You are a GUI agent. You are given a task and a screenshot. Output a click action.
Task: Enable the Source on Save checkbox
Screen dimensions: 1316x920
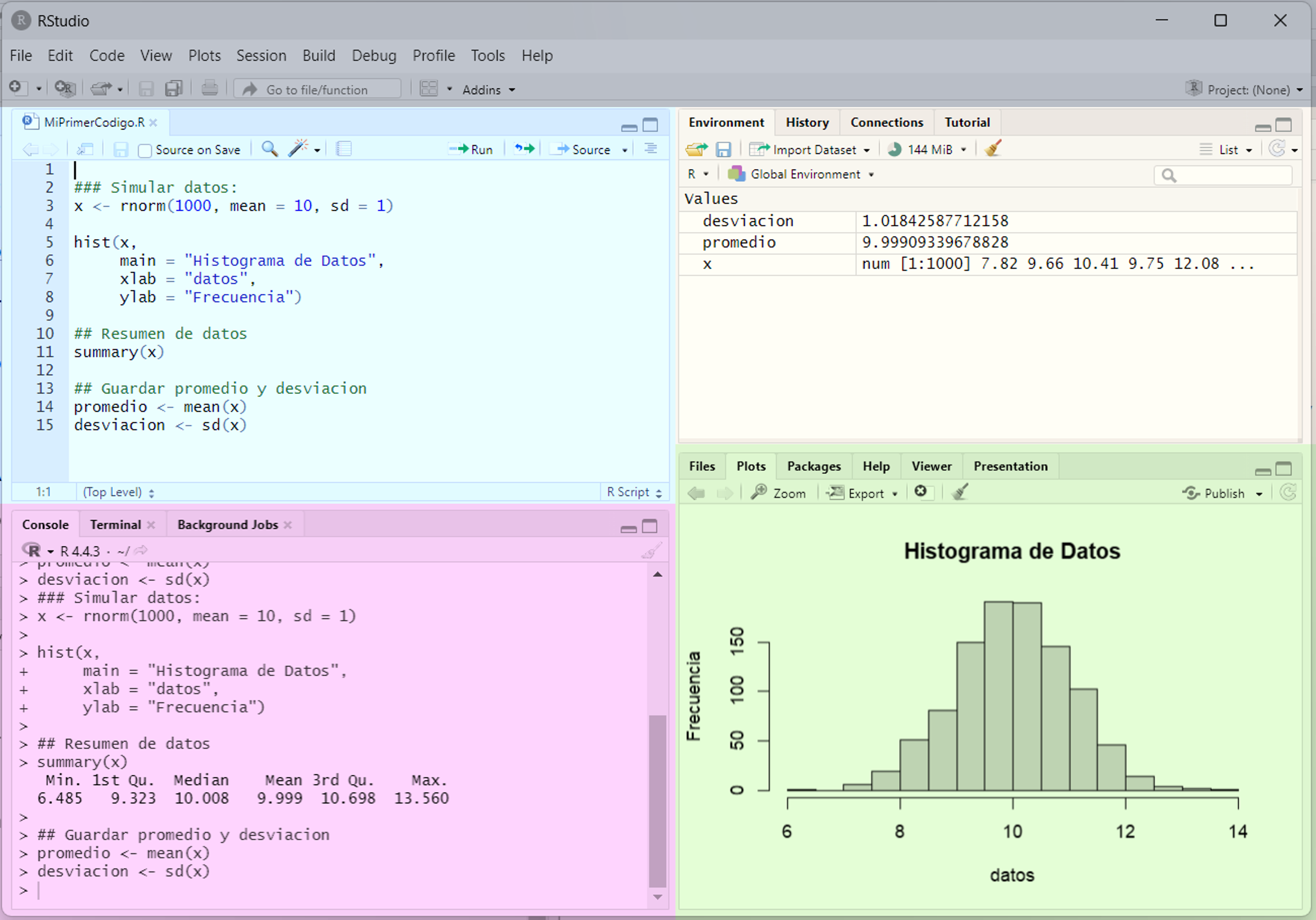[x=145, y=150]
